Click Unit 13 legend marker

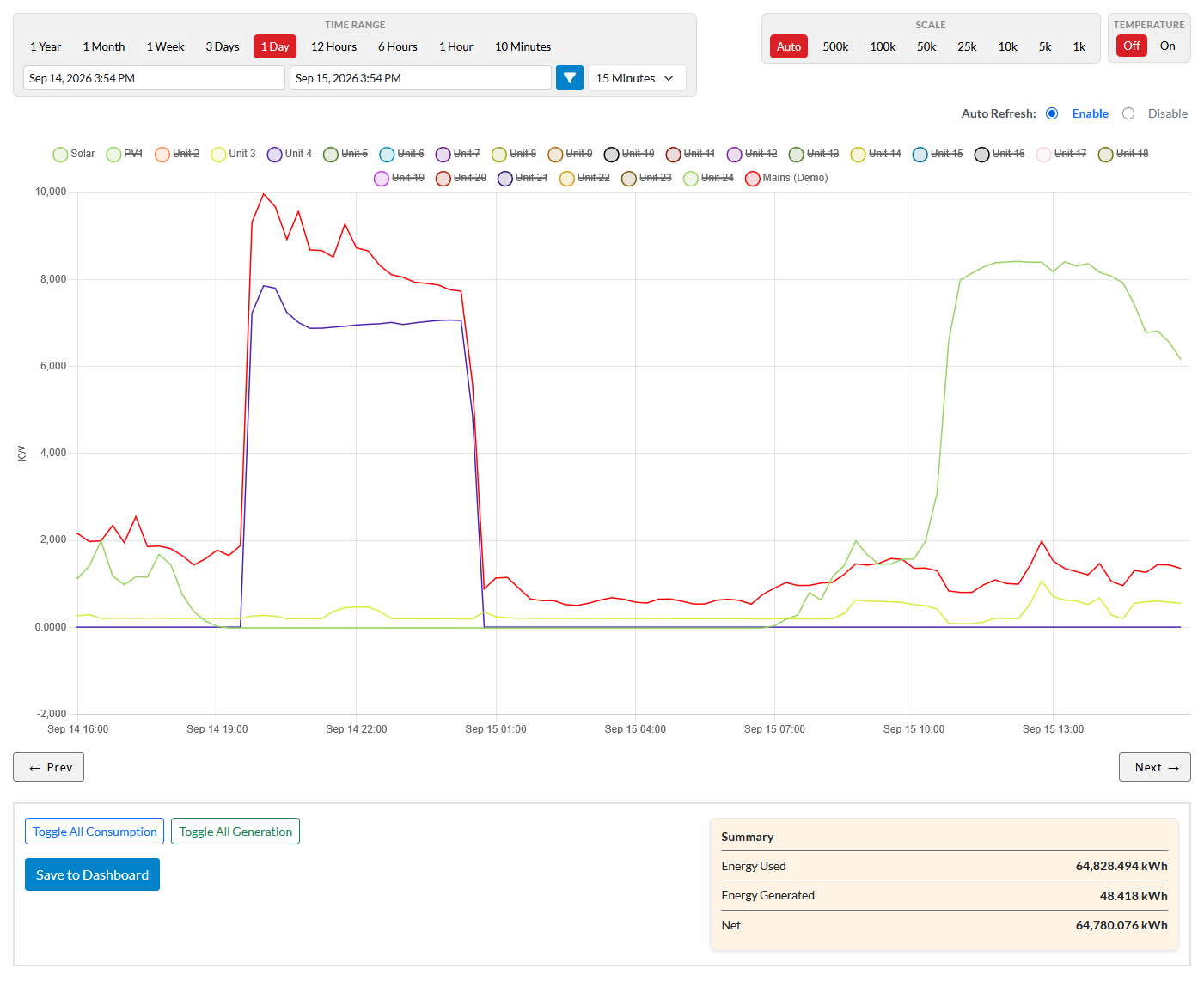point(797,155)
